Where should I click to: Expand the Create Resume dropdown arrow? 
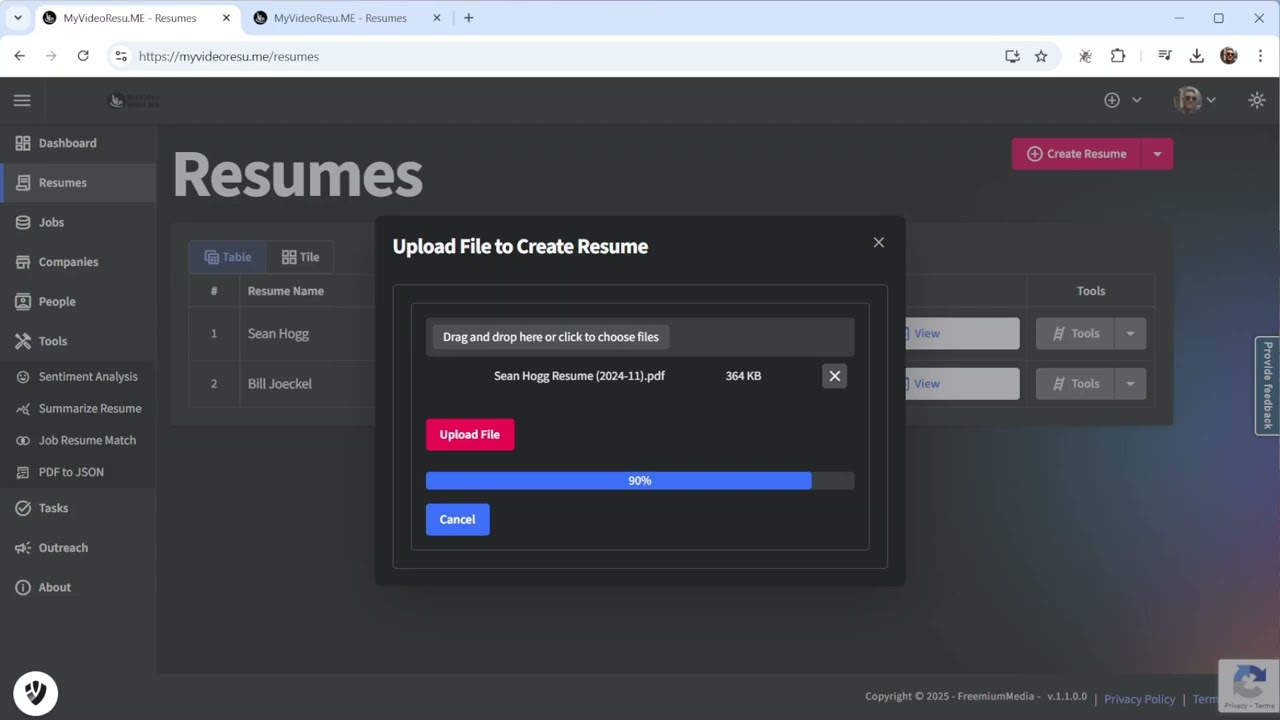(1157, 154)
